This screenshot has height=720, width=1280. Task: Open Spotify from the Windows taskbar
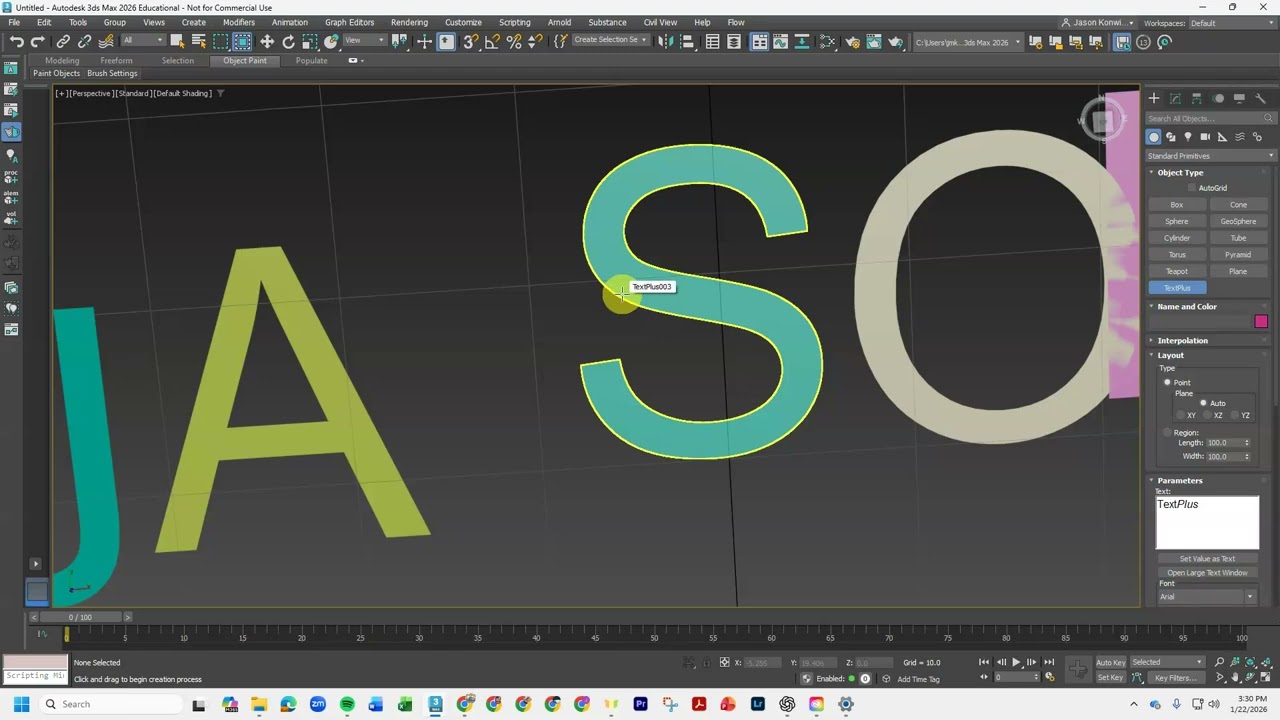tap(347, 704)
